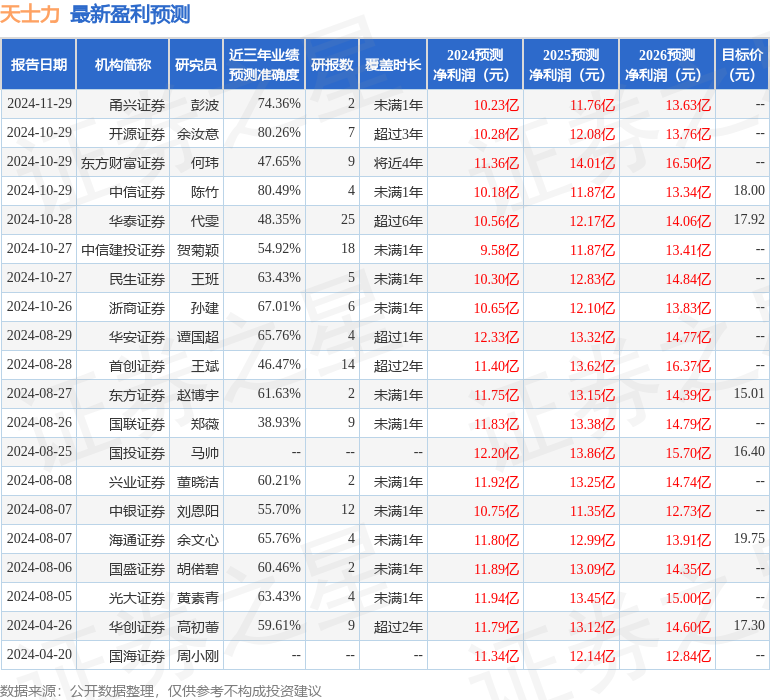
Task: Click the 天士力 stock name in title
Action: coord(31,15)
